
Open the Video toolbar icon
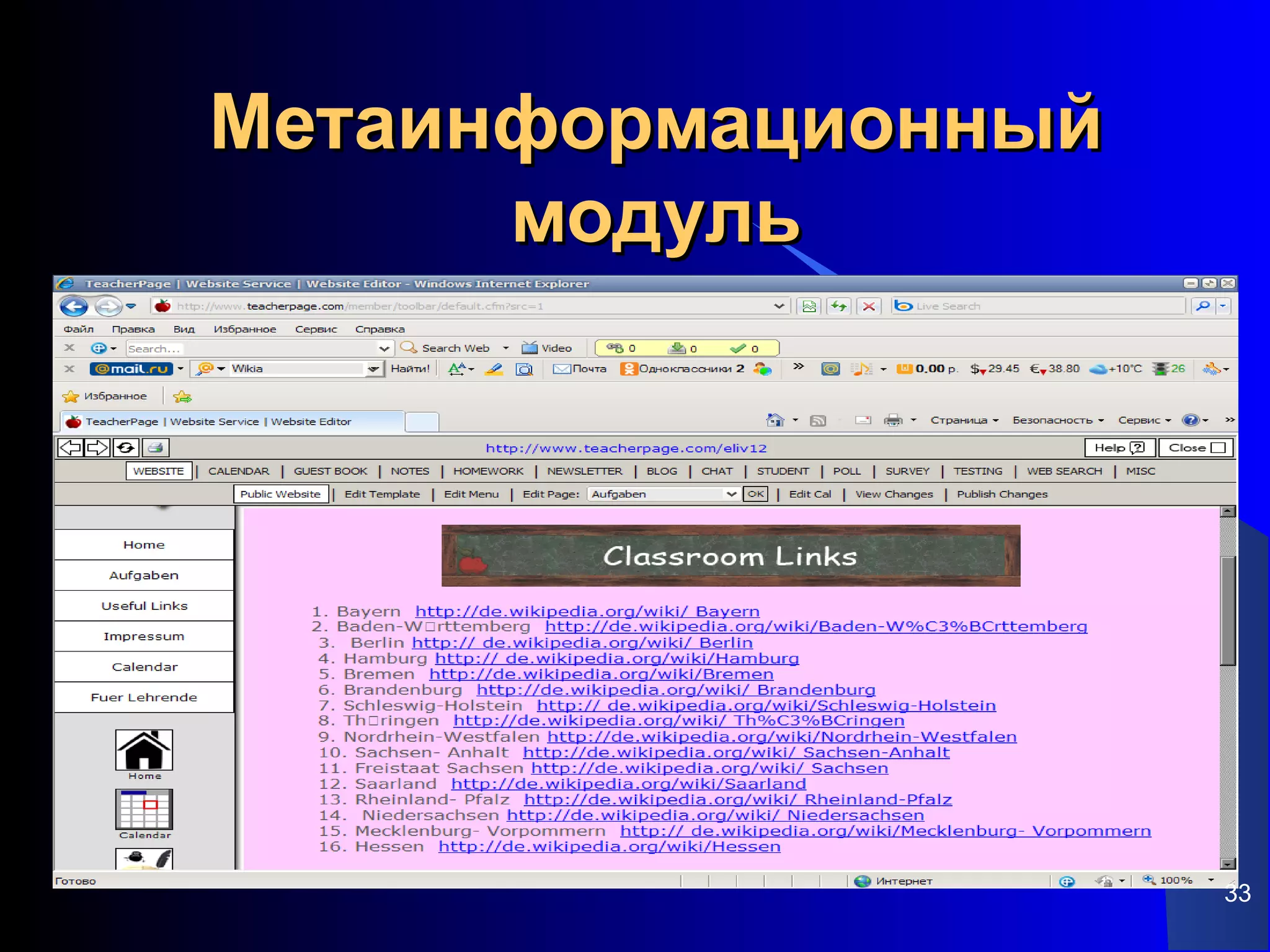(x=546, y=348)
